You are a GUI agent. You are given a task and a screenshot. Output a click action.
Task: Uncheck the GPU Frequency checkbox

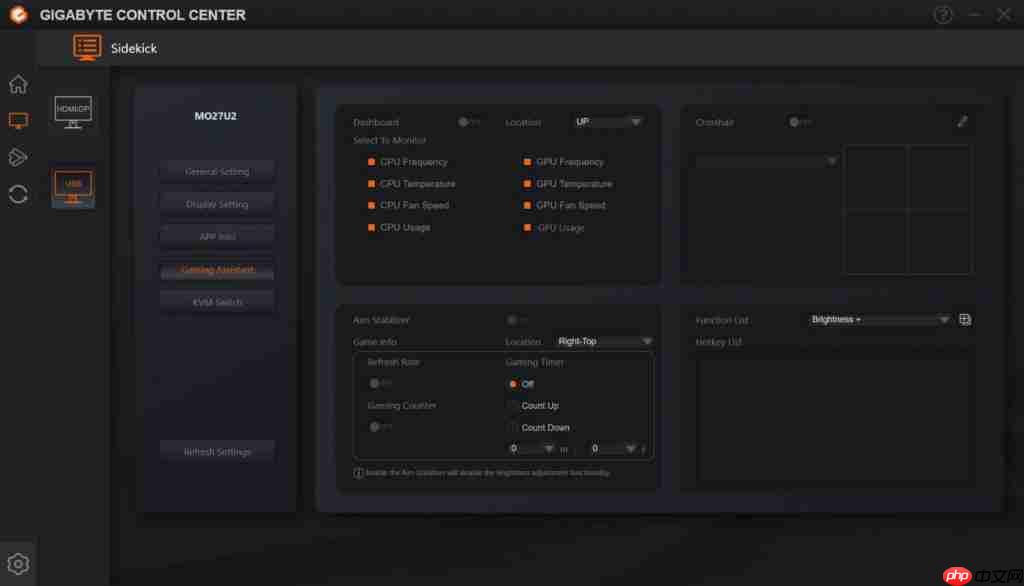pos(527,162)
